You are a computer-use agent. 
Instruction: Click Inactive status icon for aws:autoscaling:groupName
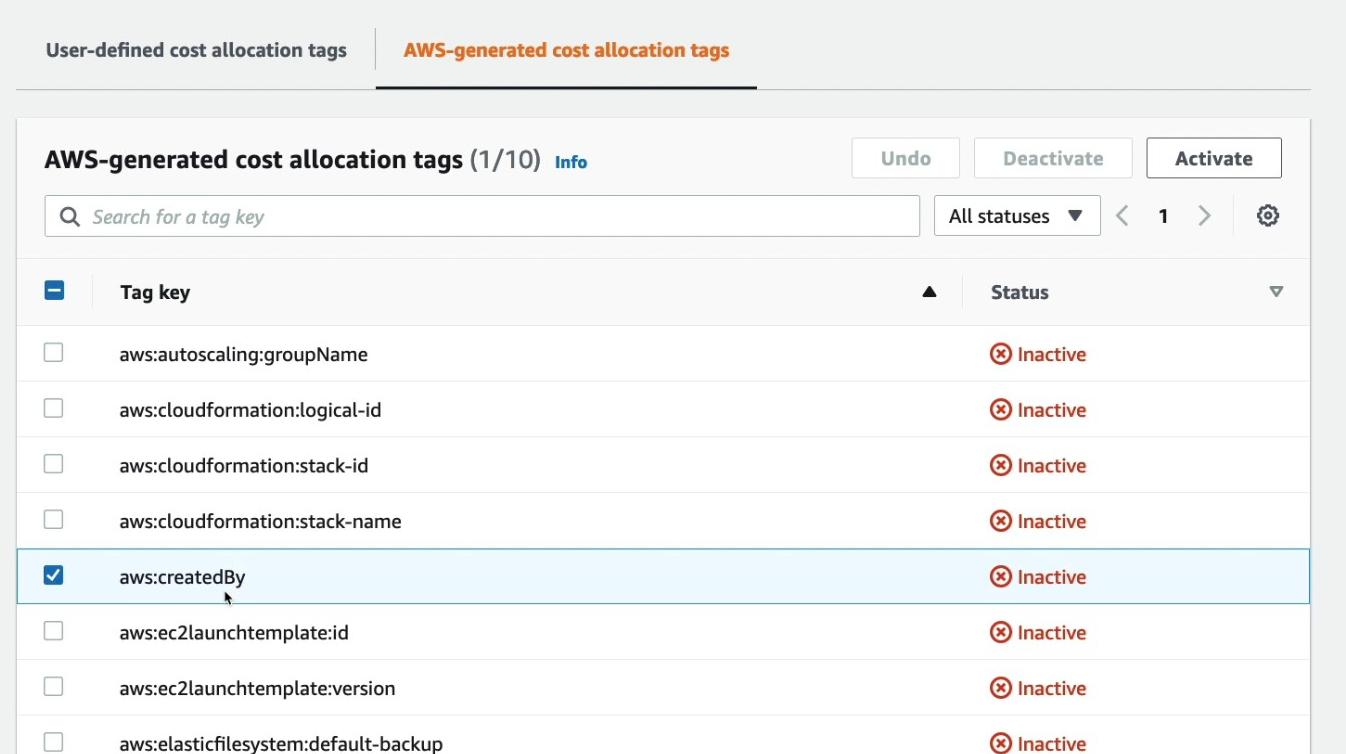tap(1000, 354)
